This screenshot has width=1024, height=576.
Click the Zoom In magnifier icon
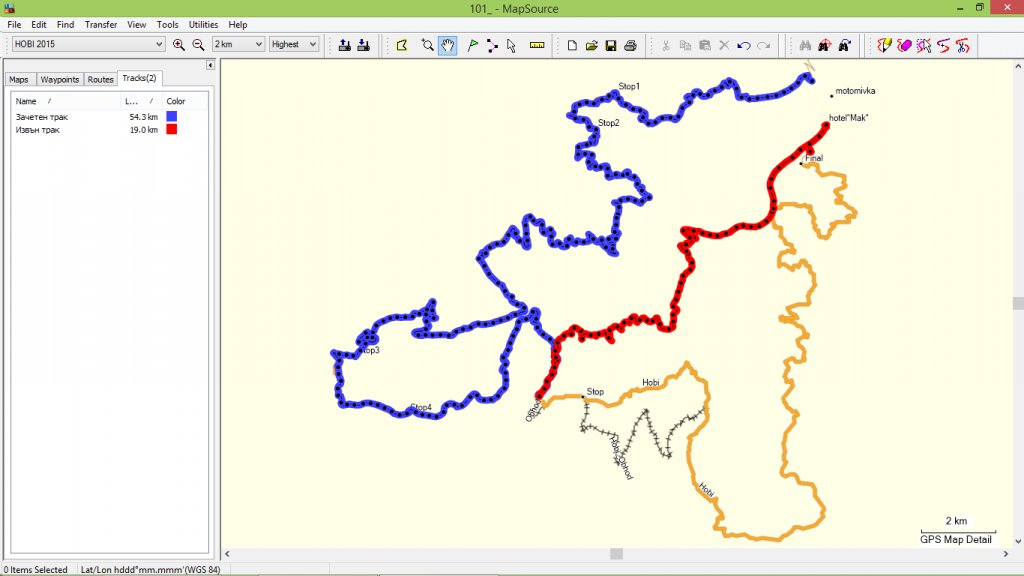tap(178, 44)
